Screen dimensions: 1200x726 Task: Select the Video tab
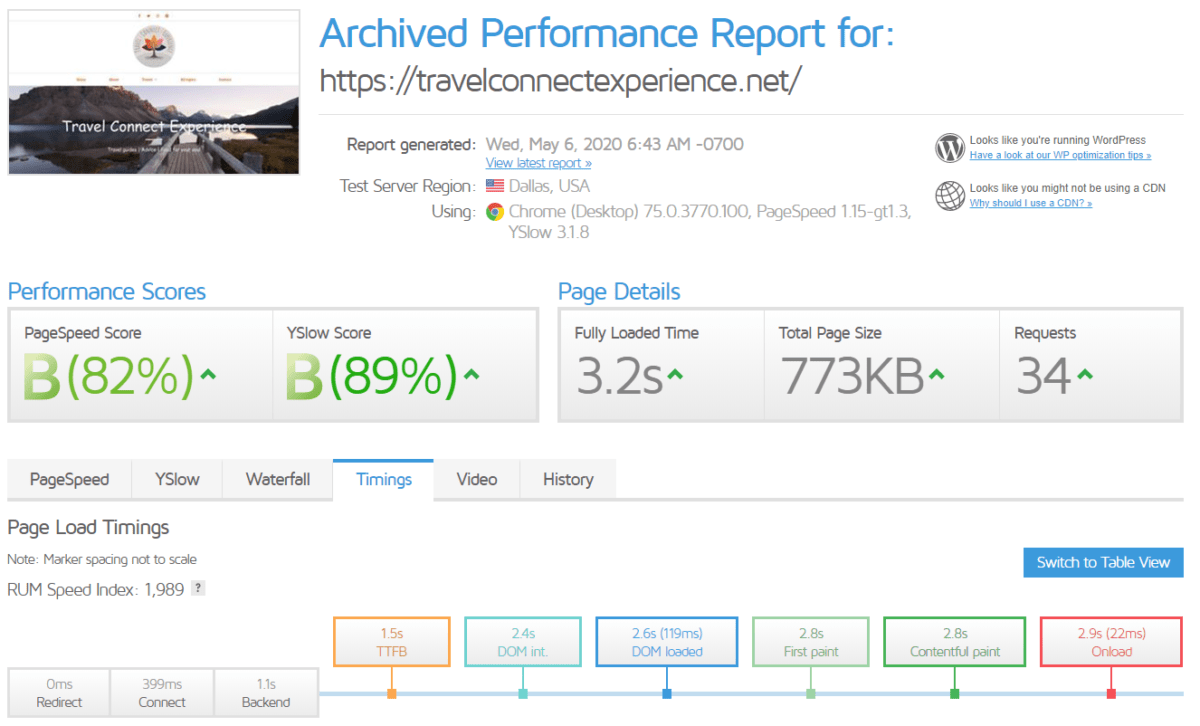tap(476, 479)
